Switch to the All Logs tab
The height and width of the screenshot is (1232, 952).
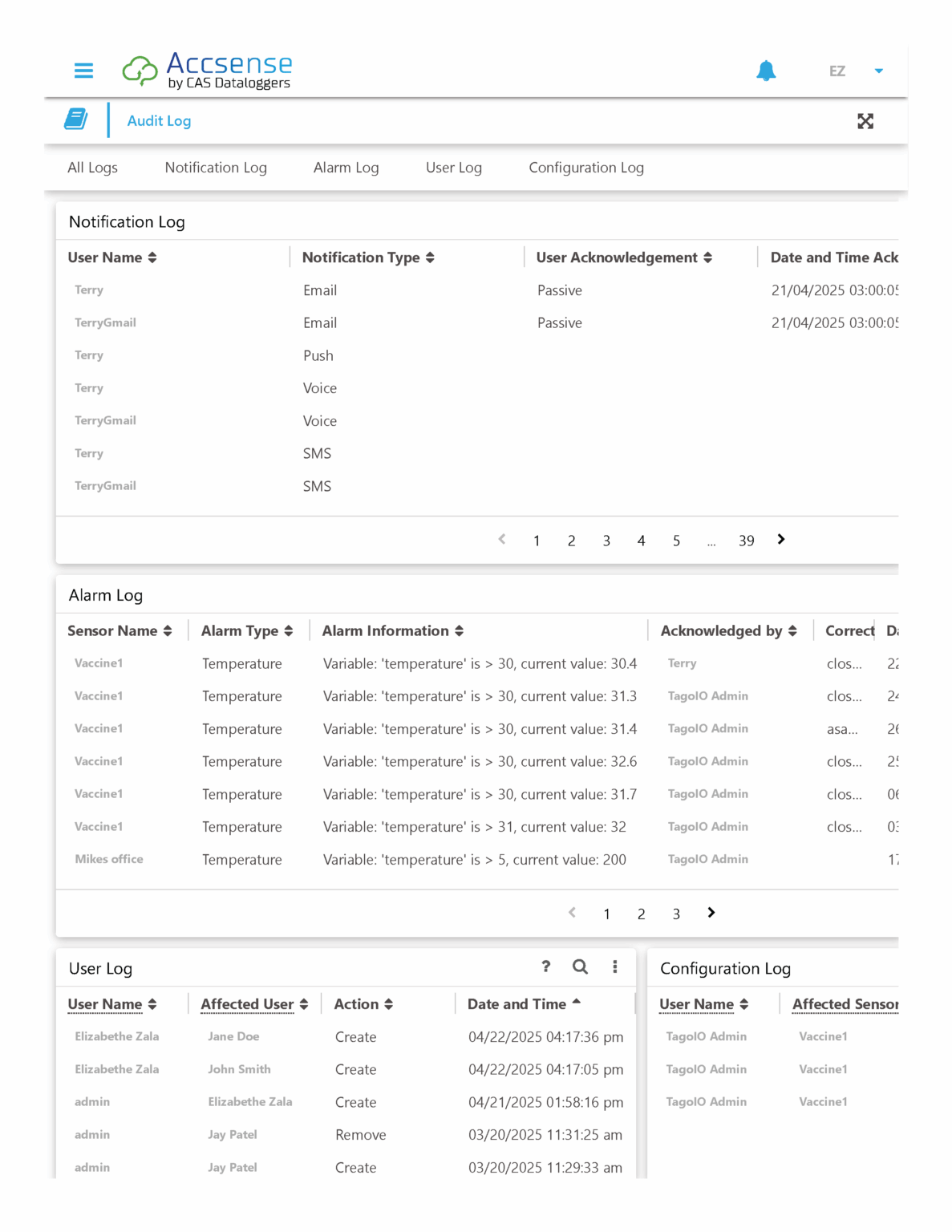click(92, 168)
